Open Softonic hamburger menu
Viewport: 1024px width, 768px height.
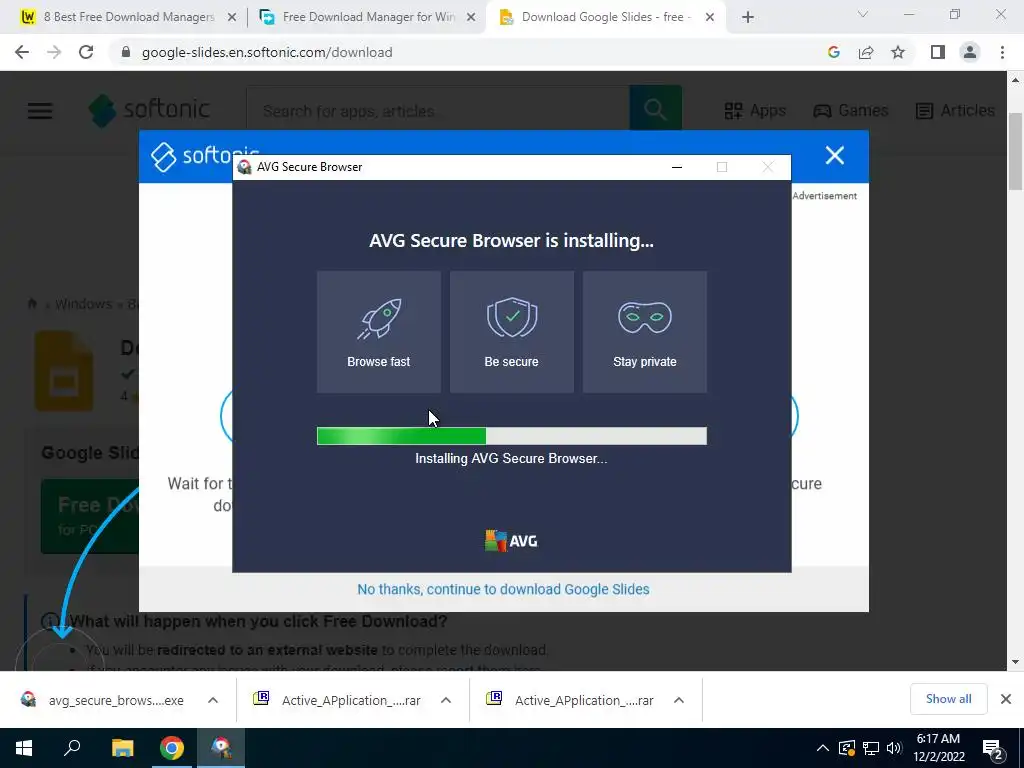(40, 110)
